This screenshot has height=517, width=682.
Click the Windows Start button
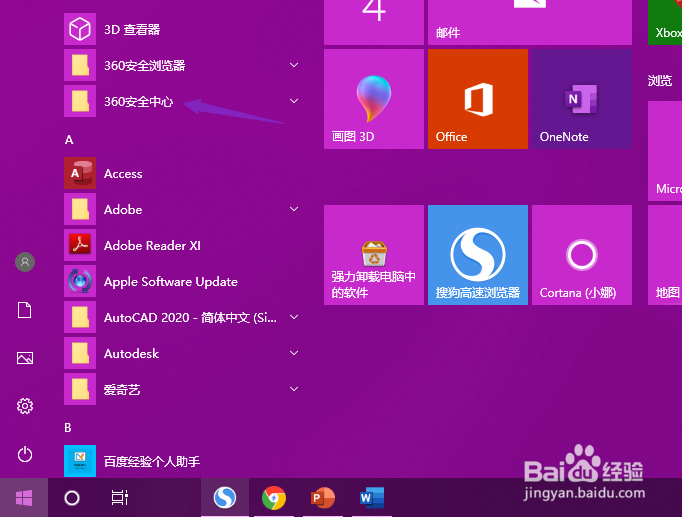coord(24,498)
